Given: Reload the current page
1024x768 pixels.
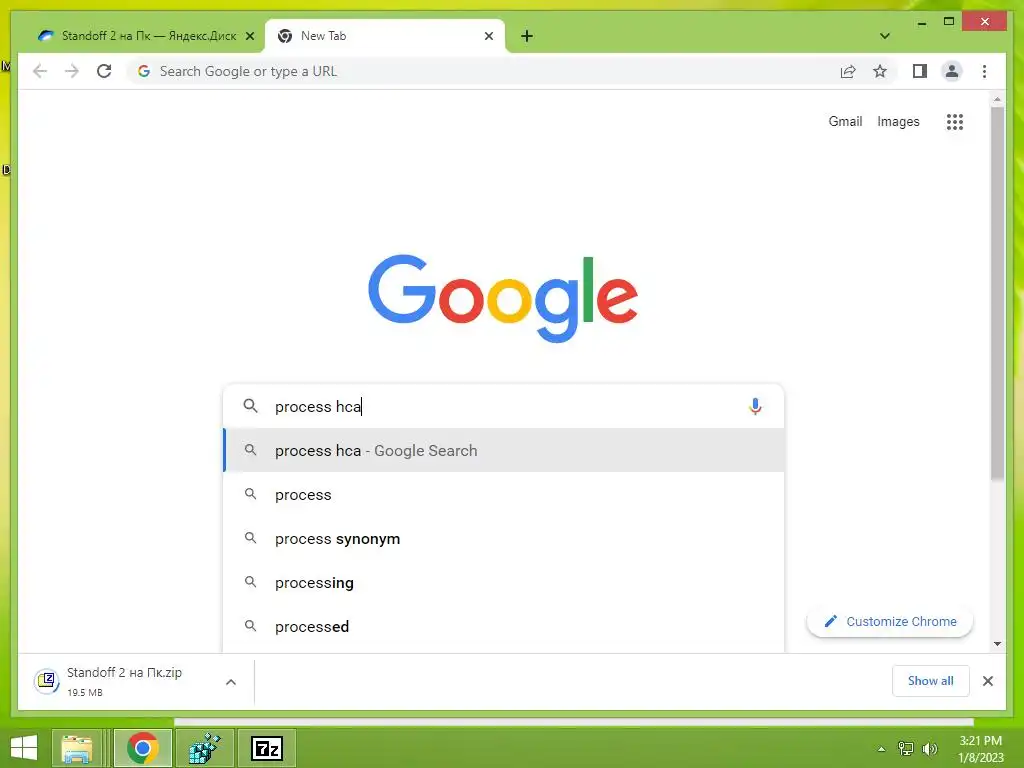Looking at the screenshot, I should 104,71.
